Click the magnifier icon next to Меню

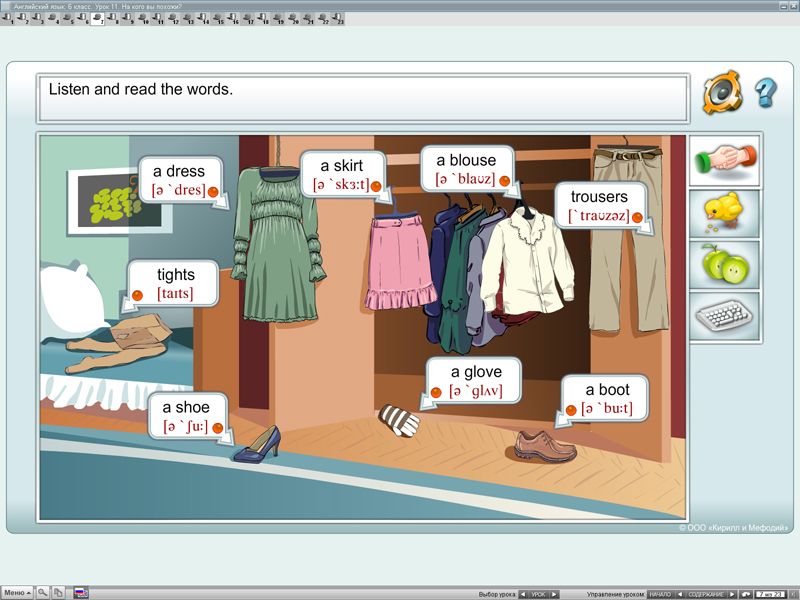pos(43,593)
